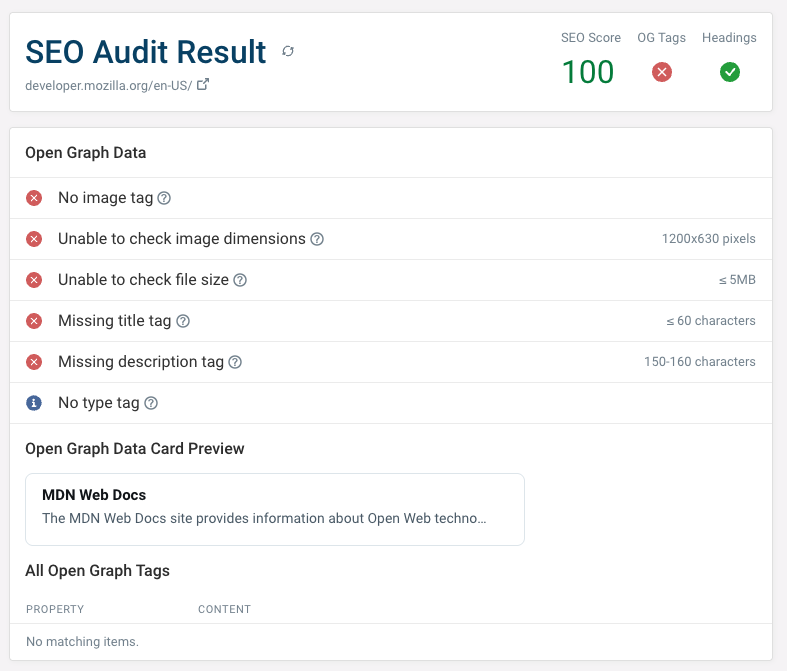This screenshot has height=671, width=787.
Task: Click the No type tag label
Action: click(x=99, y=403)
